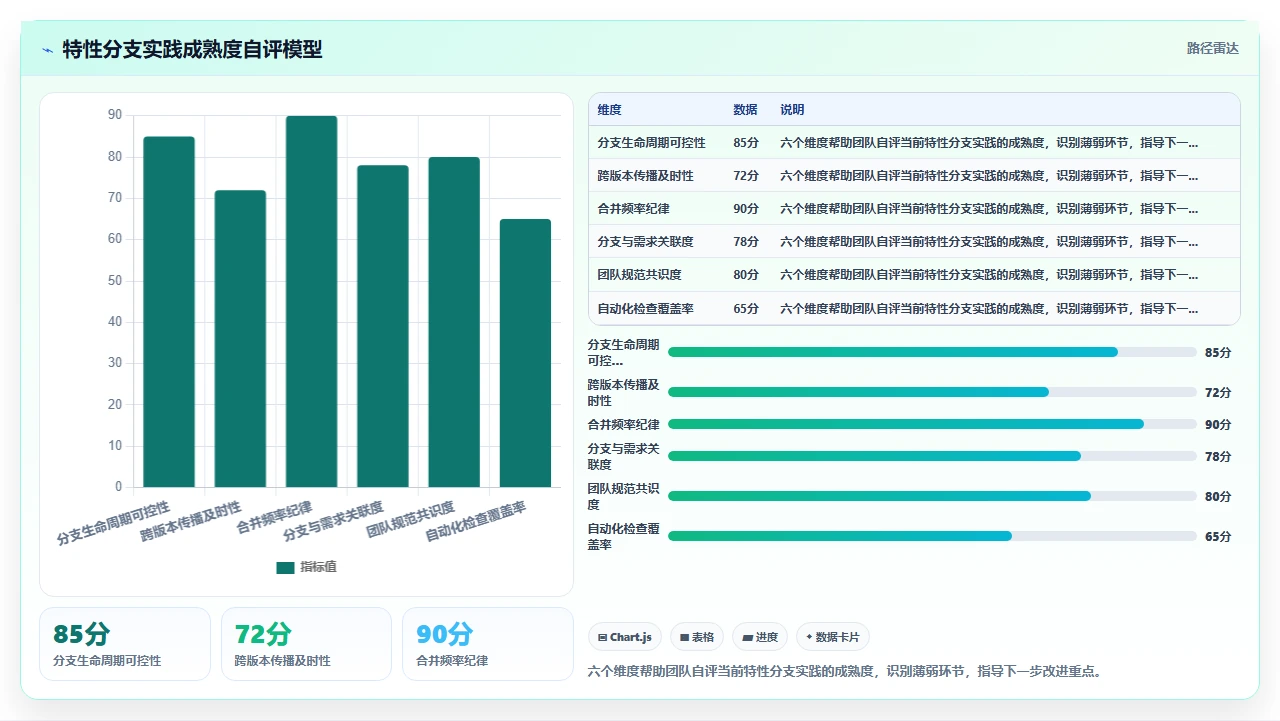This screenshot has width=1280, height=721.
Task: Toggle the 指标值 legend swatch
Action: point(285,567)
